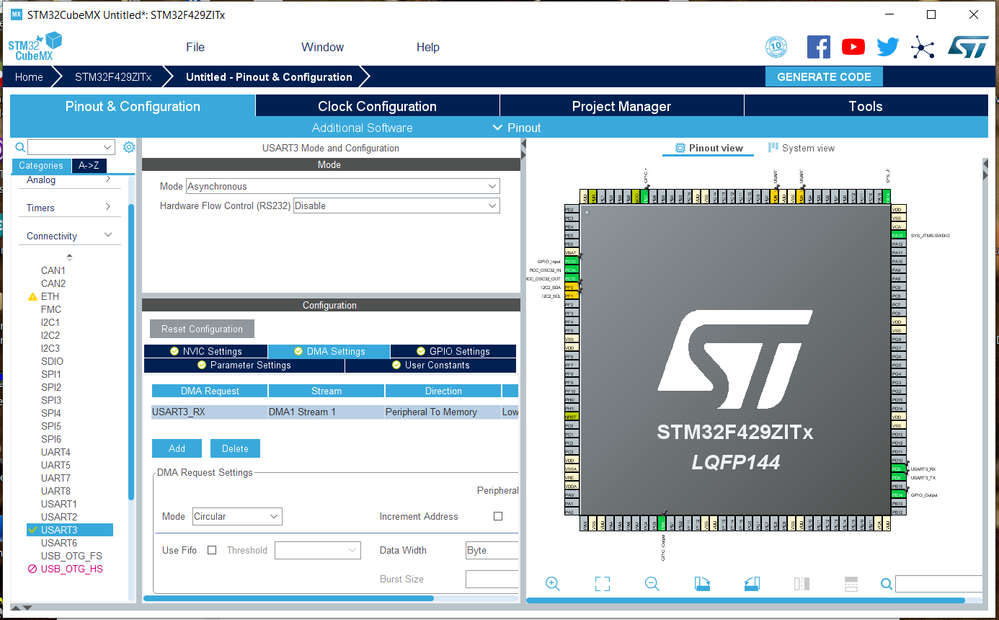Open the Data Width Byte dropdown
Screen dimensions: 999x620
492,550
